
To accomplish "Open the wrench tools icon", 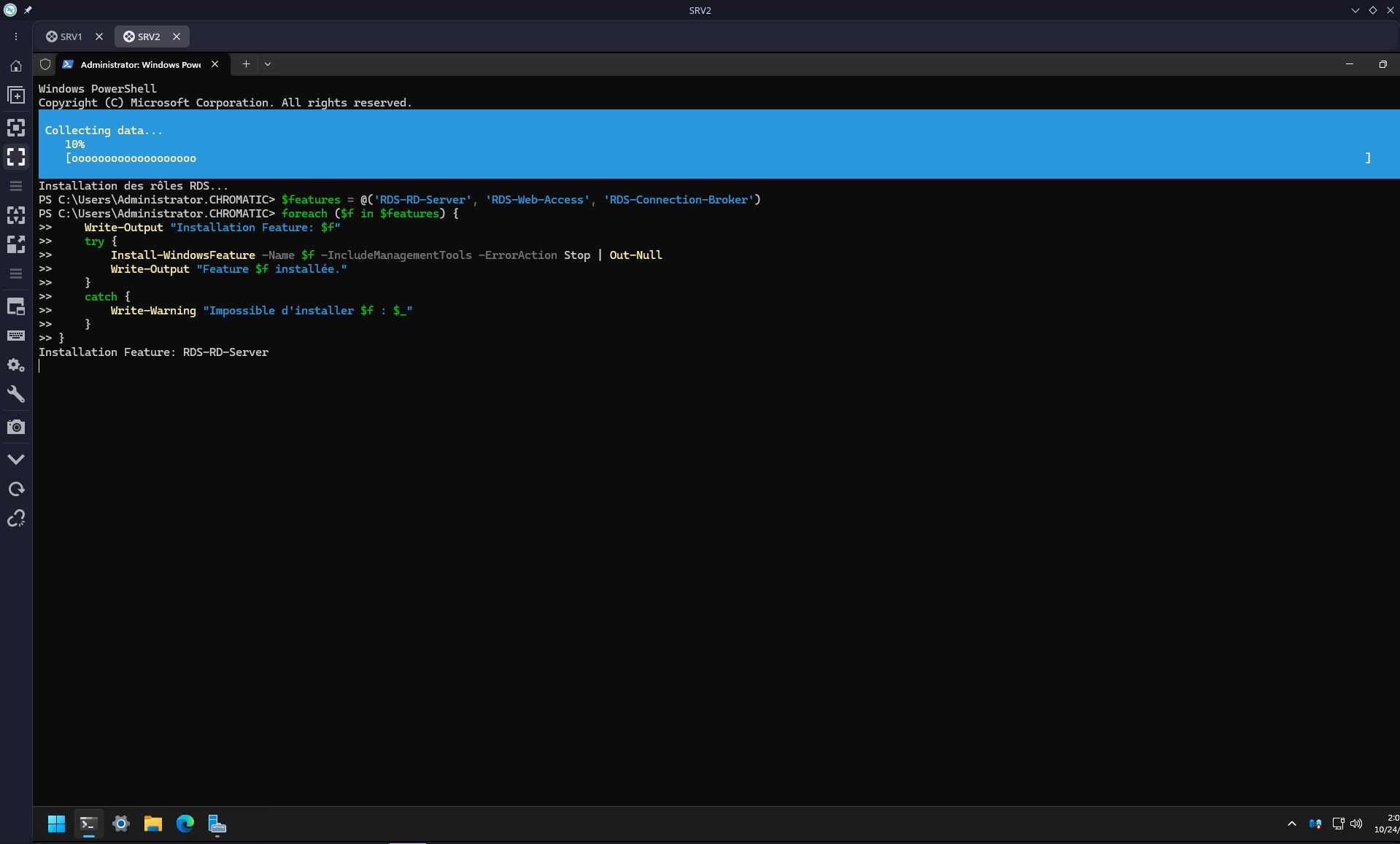I will click(16, 395).
